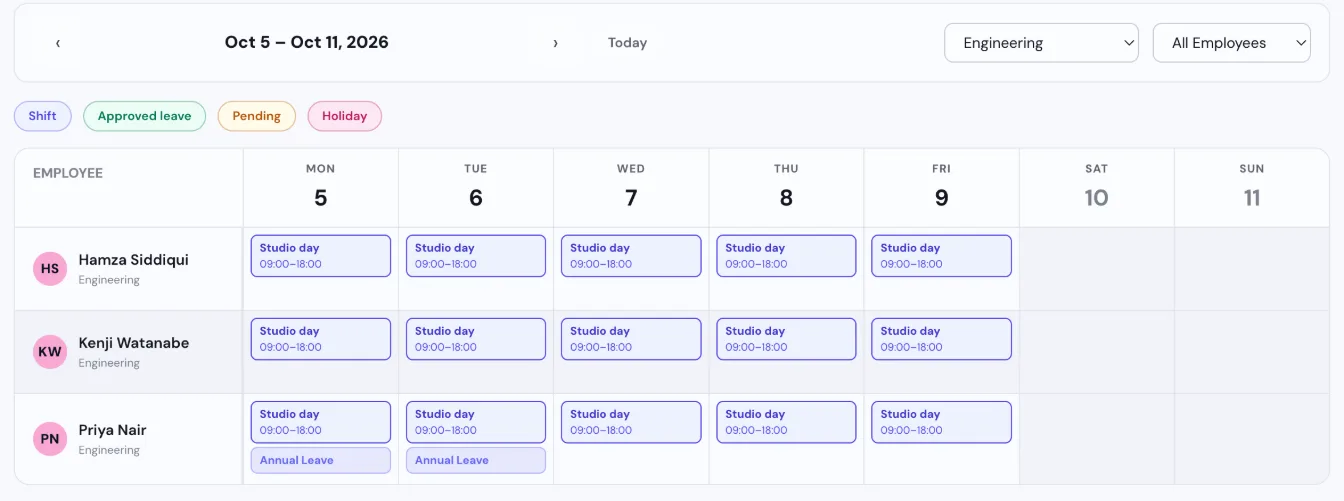Image resolution: width=1344 pixels, height=501 pixels.
Task: Open Priya Nair's Wednesday Studio day shift
Action: point(631,422)
